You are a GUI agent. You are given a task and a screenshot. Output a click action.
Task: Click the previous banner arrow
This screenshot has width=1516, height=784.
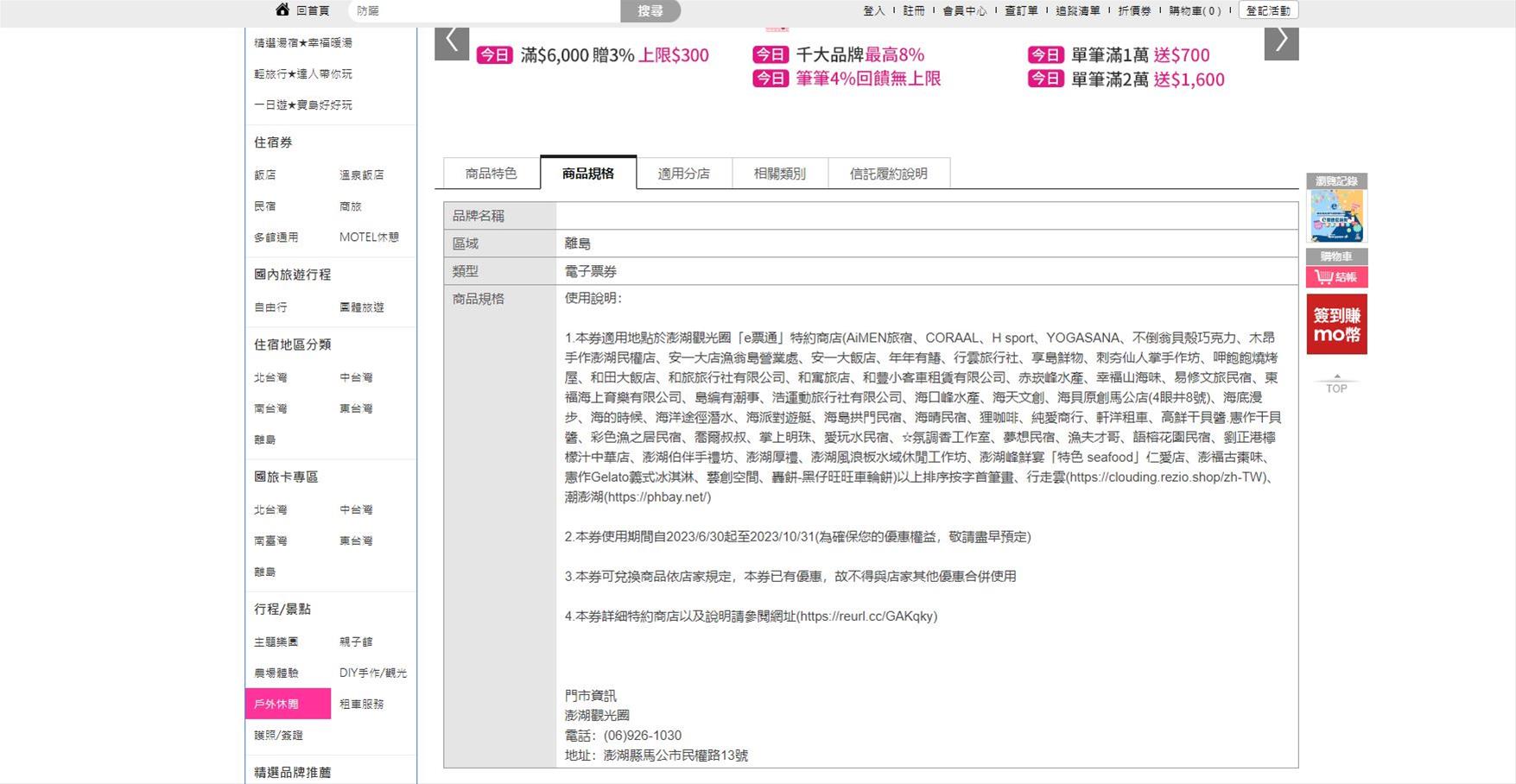452,42
